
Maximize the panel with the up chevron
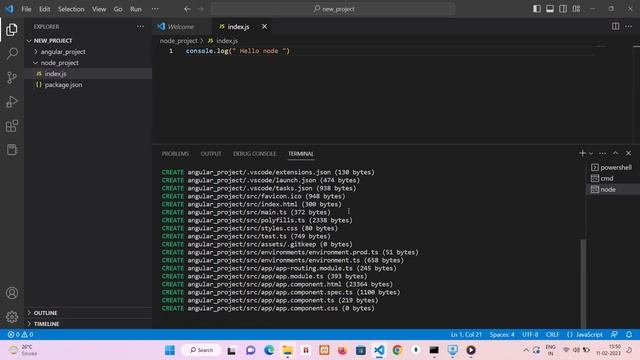(616, 153)
